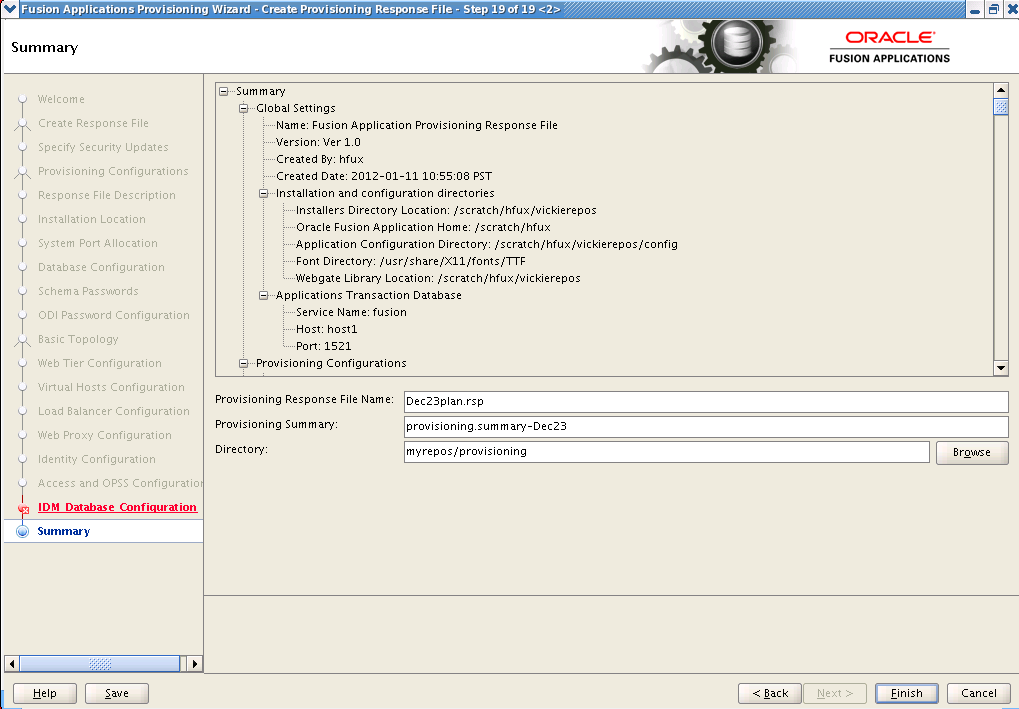Select Provisioning Configurations step in sidebar
This screenshot has height=709, width=1019.
point(113,172)
